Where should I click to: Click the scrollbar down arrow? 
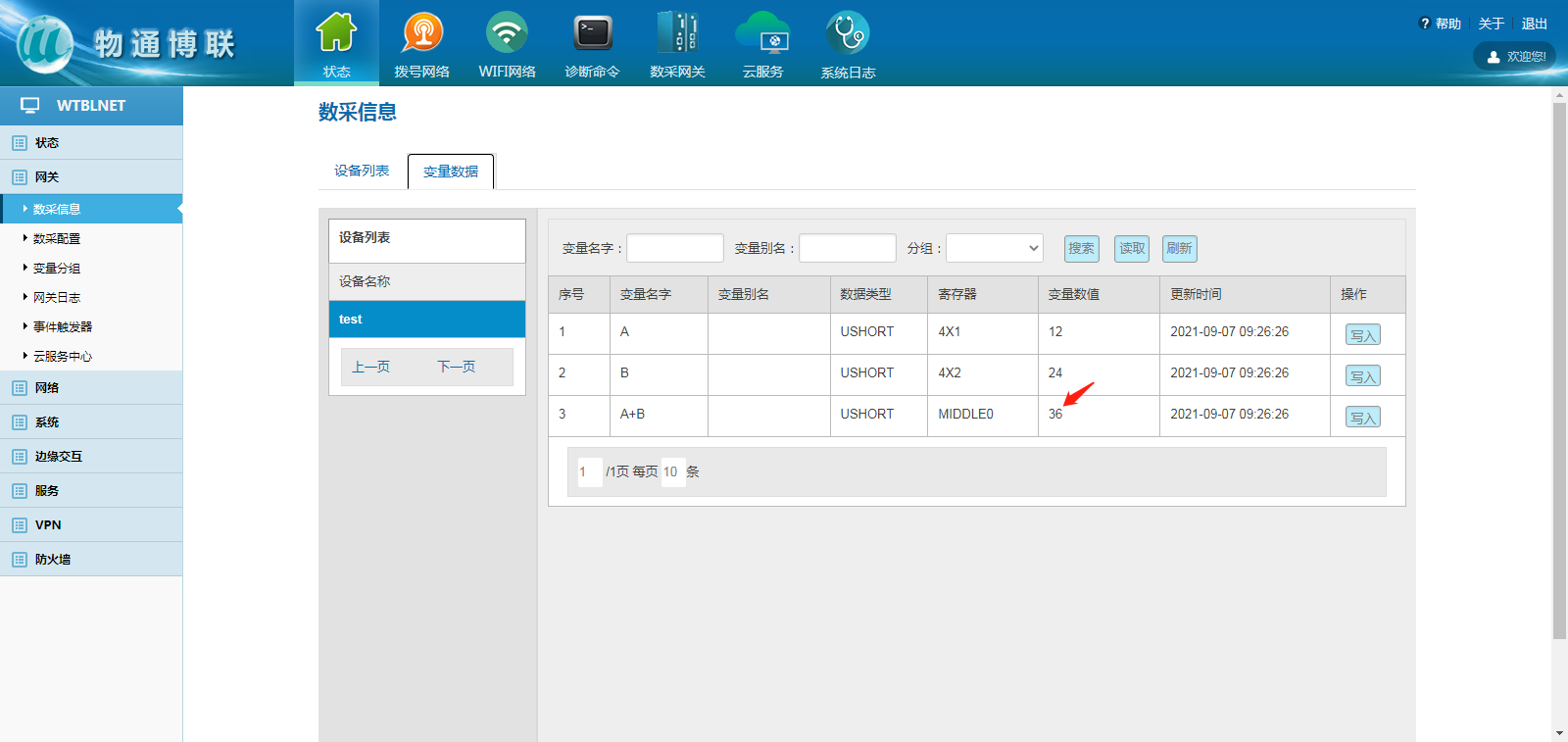click(x=1559, y=733)
